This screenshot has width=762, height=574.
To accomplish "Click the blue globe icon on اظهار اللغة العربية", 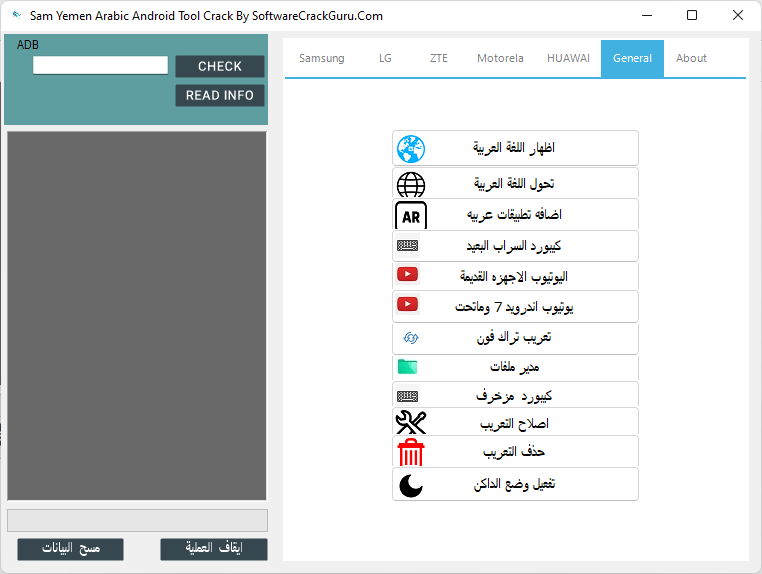I will click(411, 149).
